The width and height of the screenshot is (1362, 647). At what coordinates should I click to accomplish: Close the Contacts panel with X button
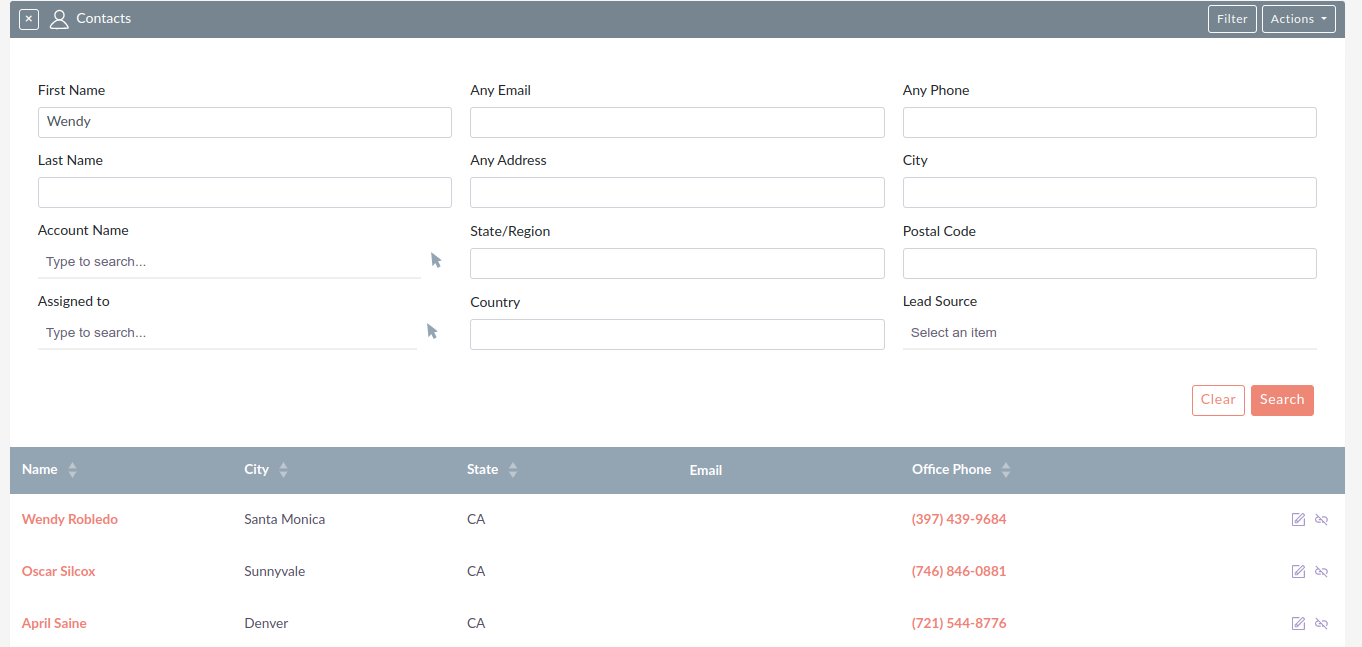(x=29, y=19)
